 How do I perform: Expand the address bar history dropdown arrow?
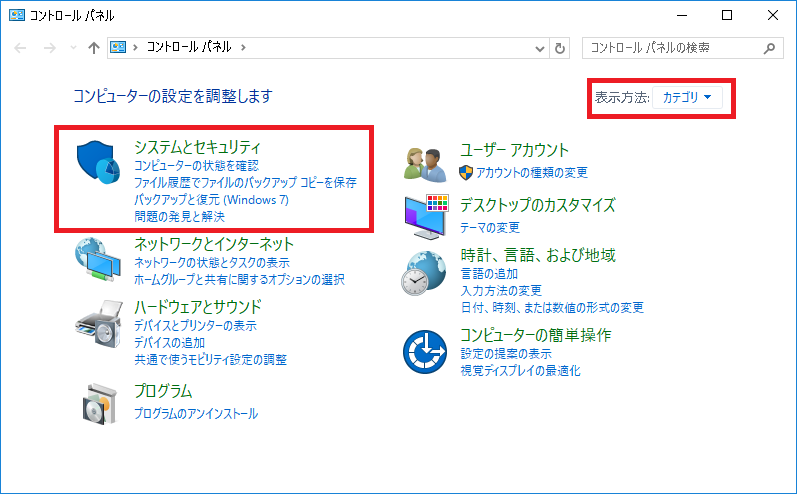[539, 49]
